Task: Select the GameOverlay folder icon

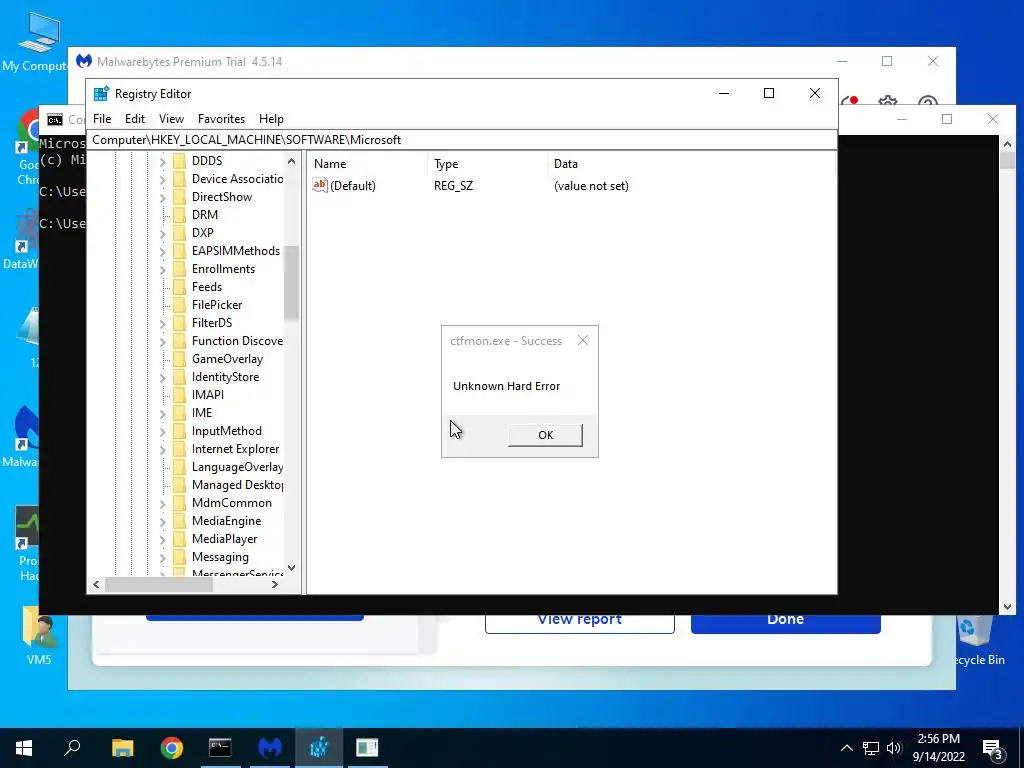Action: (180, 359)
